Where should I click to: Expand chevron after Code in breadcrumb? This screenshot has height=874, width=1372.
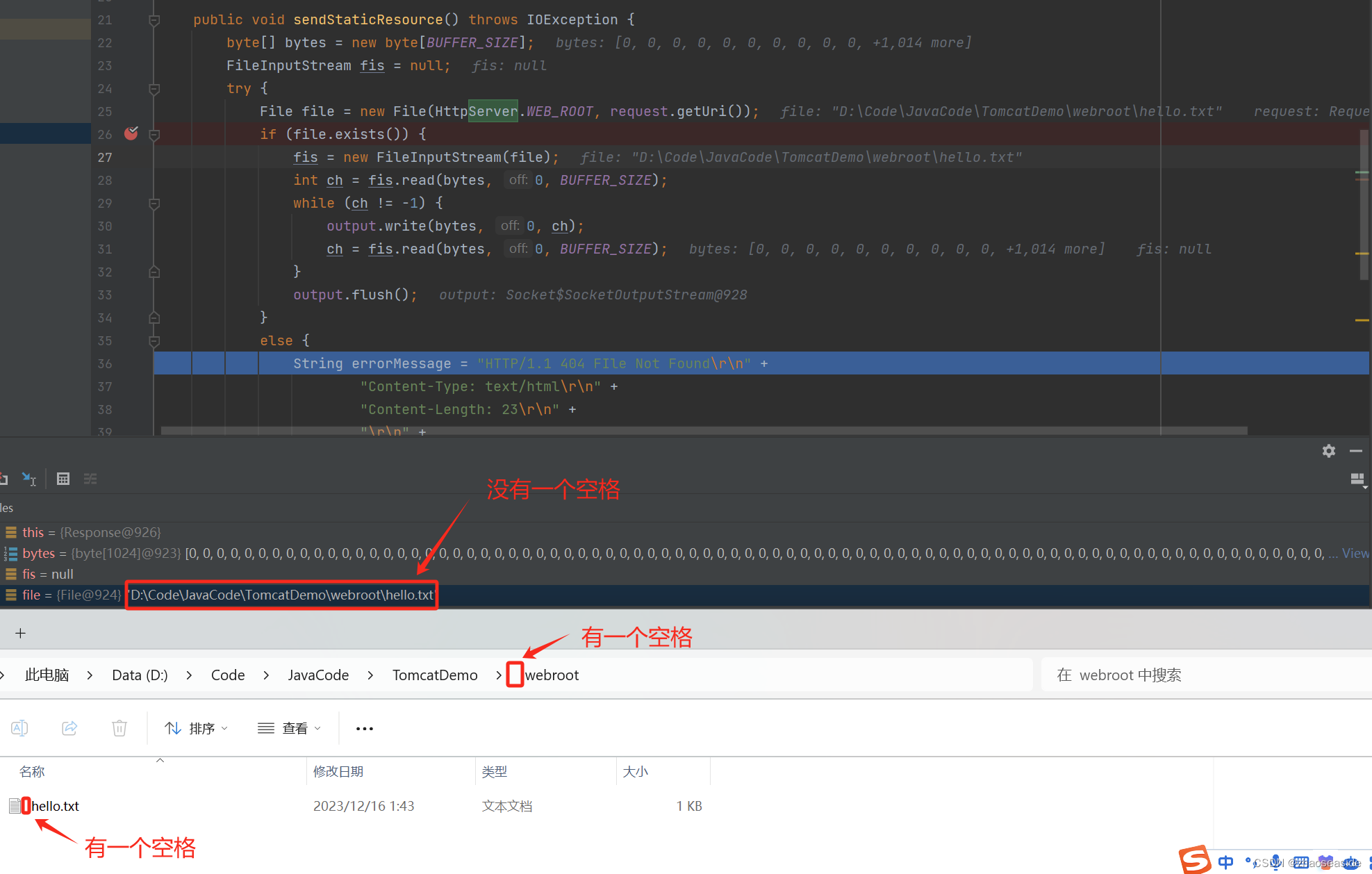click(266, 675)
